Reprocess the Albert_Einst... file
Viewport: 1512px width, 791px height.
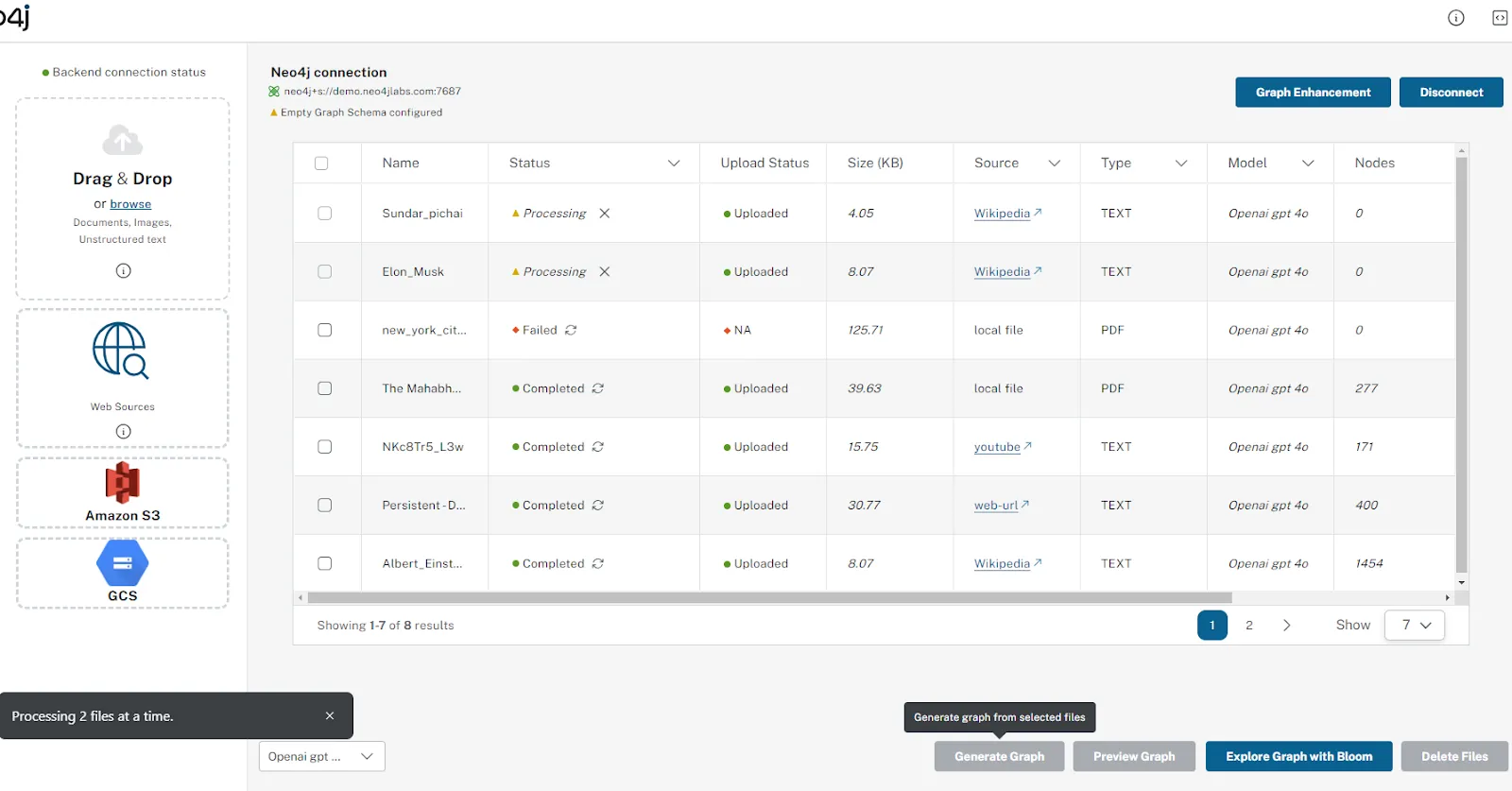(597, 563)
